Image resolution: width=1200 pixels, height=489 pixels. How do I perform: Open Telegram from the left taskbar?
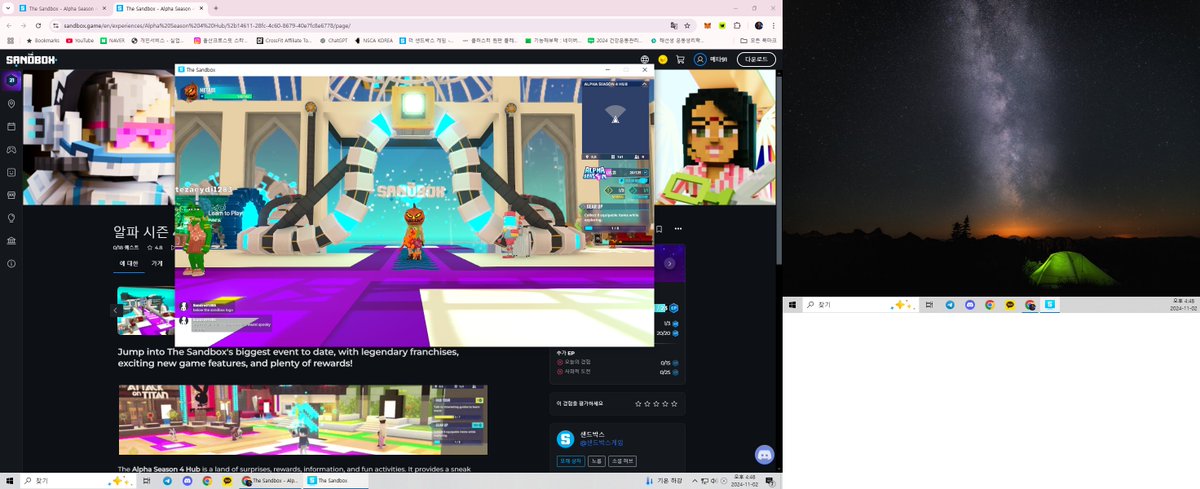pyautogui.click(x=167, y=481)
